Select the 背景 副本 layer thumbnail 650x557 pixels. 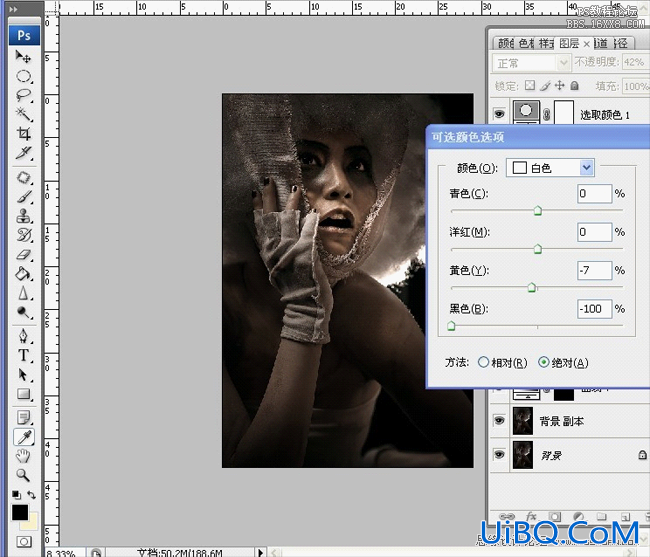point(523,421)
